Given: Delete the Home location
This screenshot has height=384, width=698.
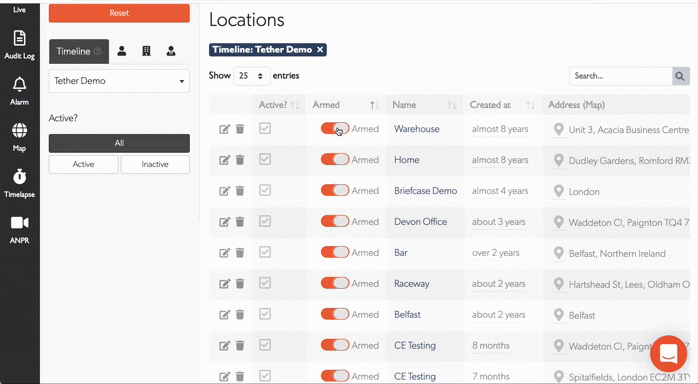Looking at the screenshot, I should point(240,160).
